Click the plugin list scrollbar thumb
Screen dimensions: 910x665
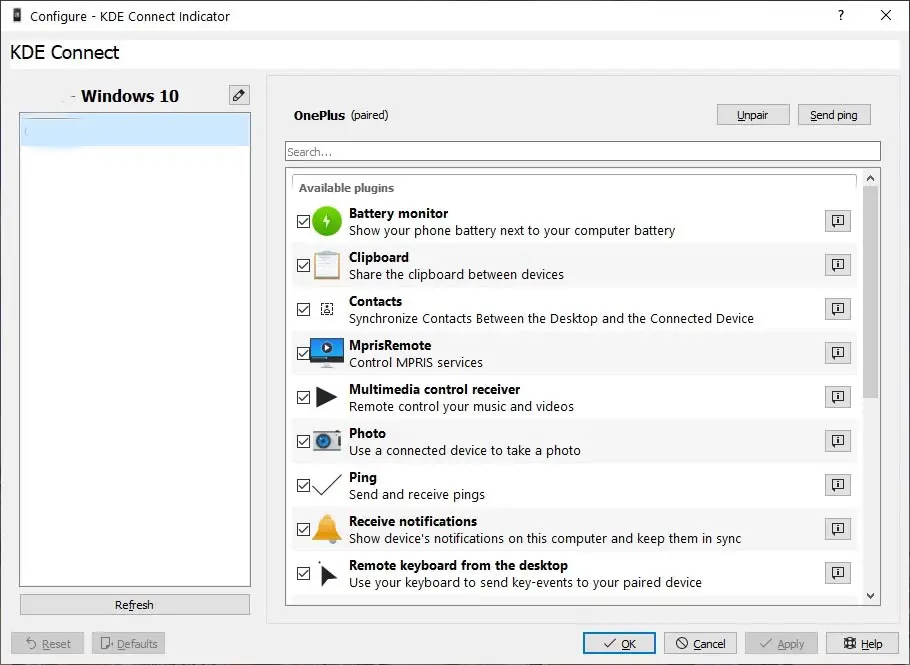click(x=870, y=292)
